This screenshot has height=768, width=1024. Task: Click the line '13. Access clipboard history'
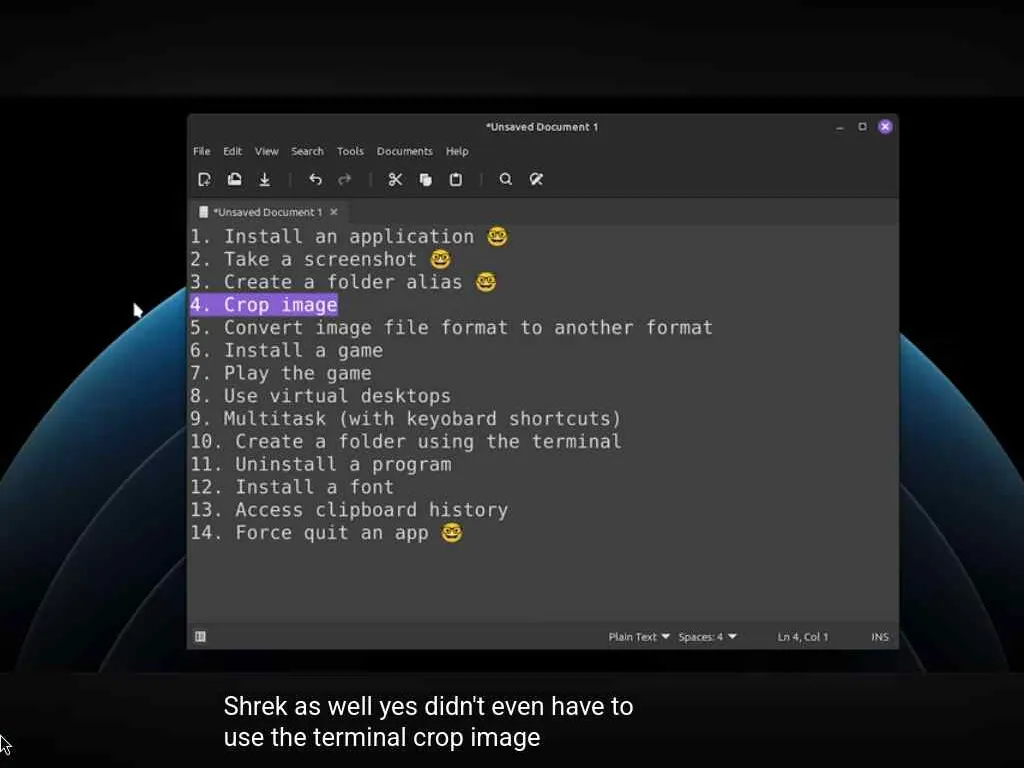pyautogui.click(x=349, y=510)
